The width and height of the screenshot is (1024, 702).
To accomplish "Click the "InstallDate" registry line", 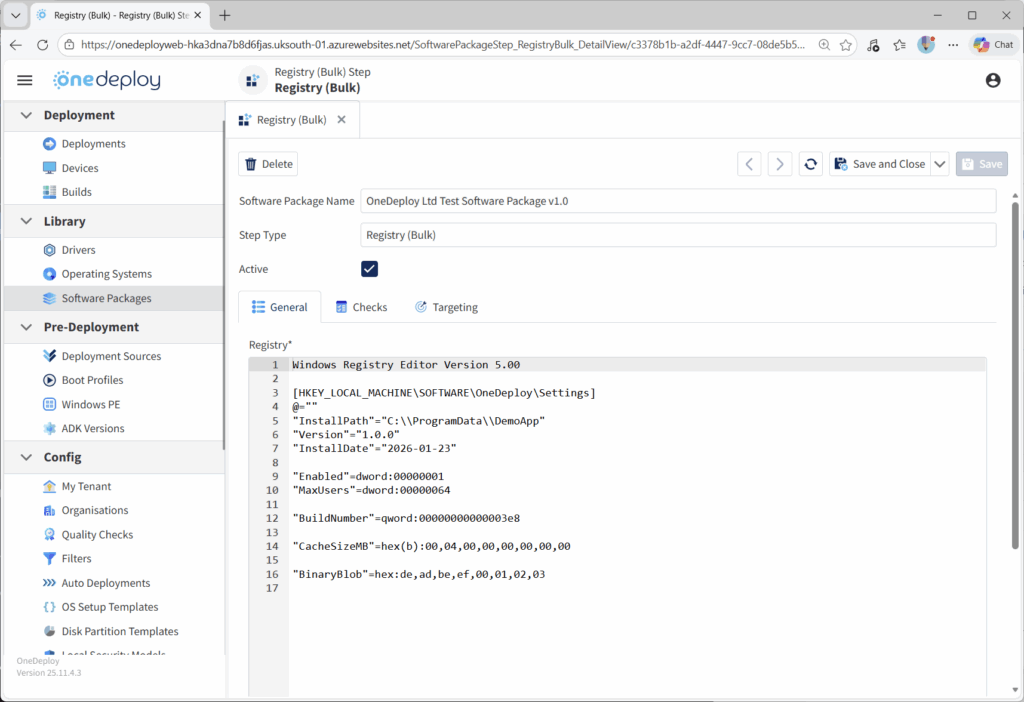I will pos(375,449).
